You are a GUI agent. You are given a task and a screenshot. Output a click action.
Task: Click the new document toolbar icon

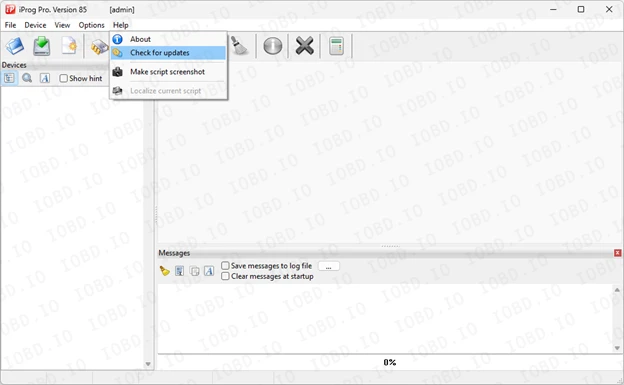[69, 46]
